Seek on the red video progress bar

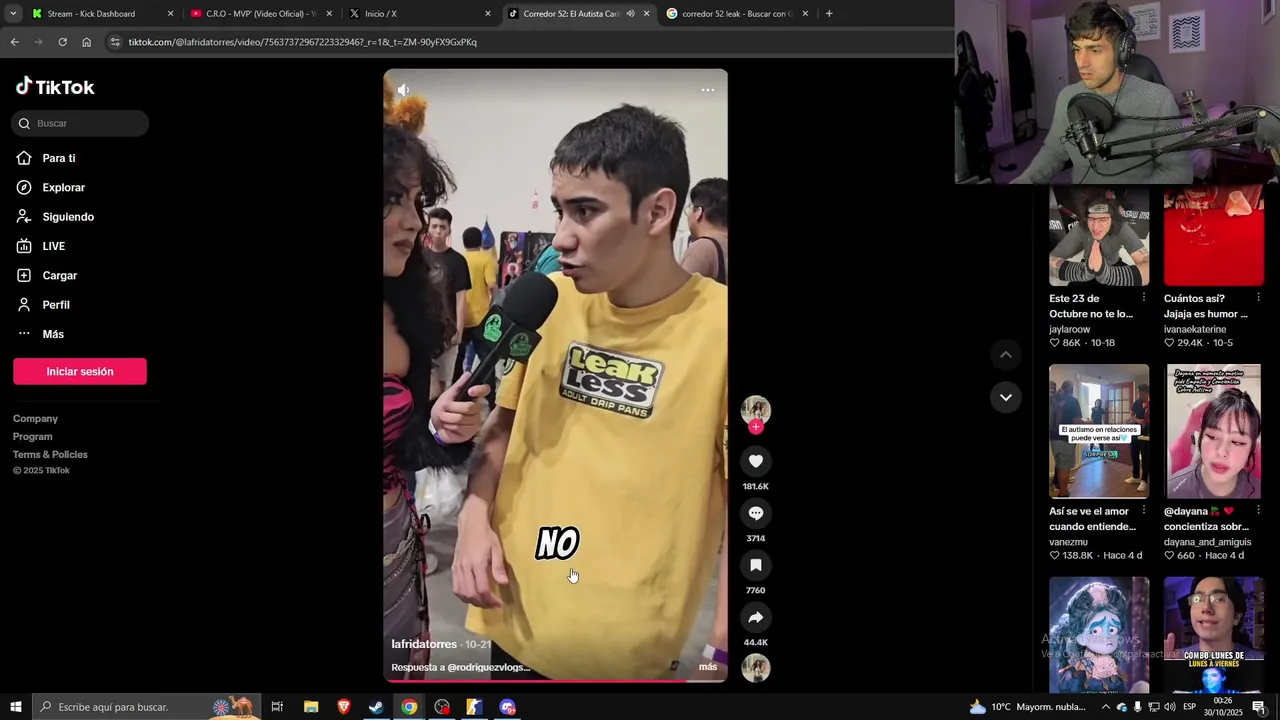pos(555,681)
